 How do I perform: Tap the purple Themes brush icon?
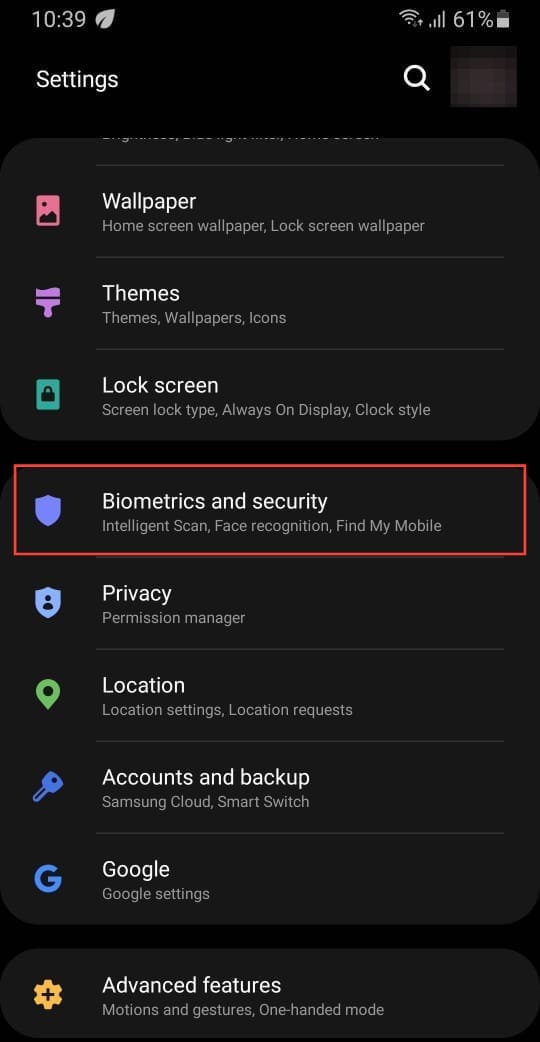coord(48,302)
